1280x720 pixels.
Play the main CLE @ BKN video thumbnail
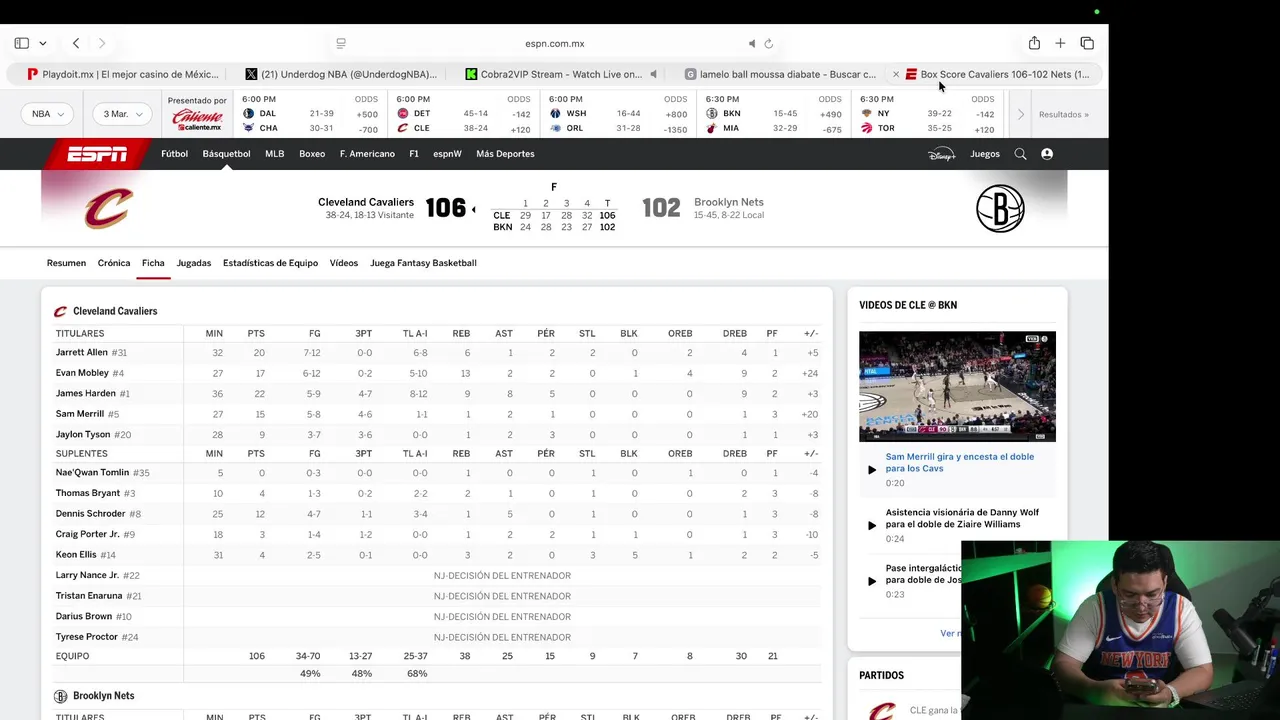pyautogui.click(x=957, y=386)
